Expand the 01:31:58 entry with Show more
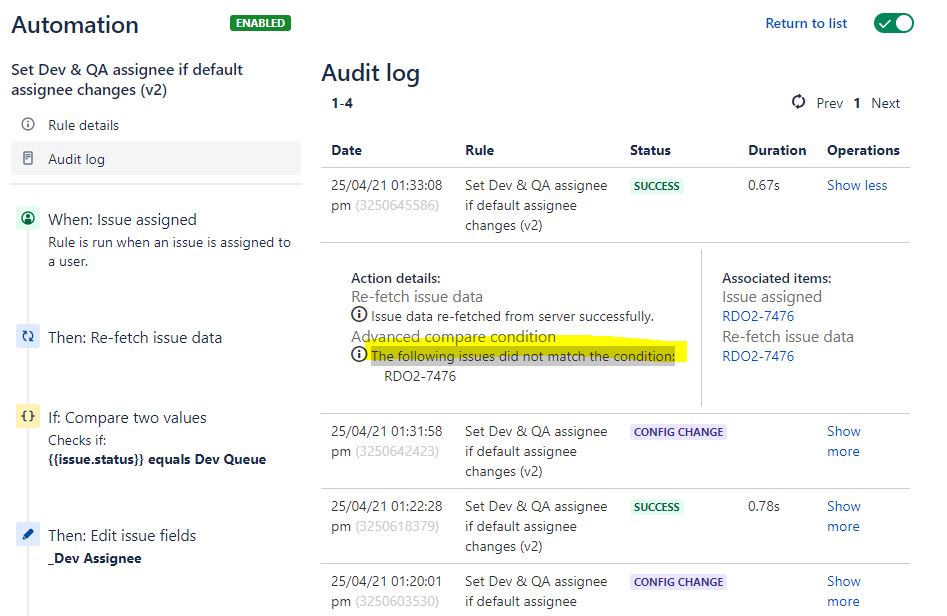 coord(843,441)
